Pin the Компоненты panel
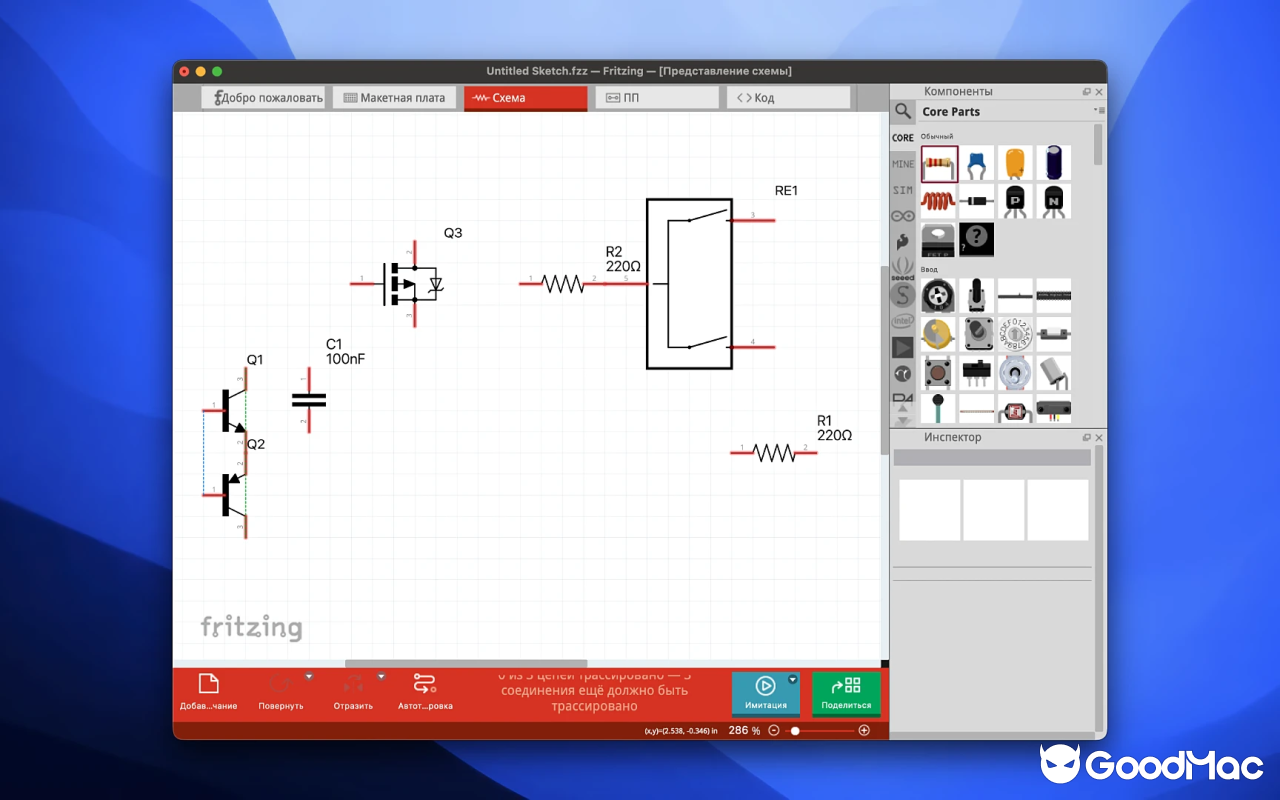 (1086, 91)
